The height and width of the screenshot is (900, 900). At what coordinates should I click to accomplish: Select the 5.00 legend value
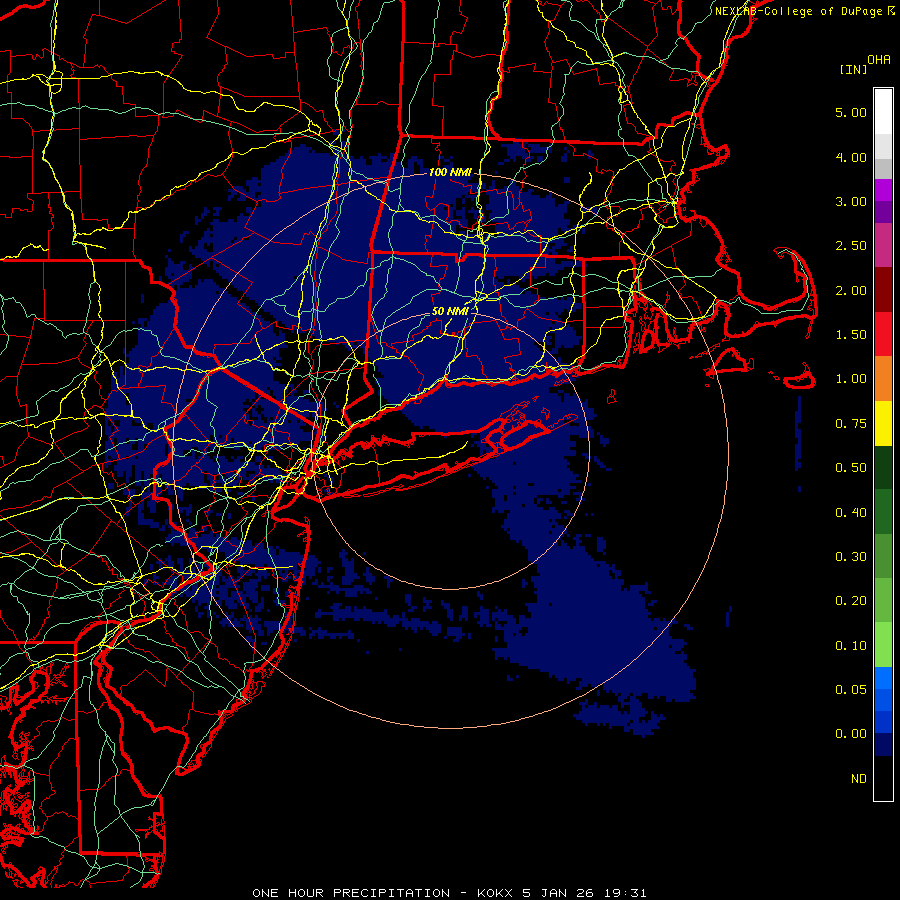click(x=851, y=112)
